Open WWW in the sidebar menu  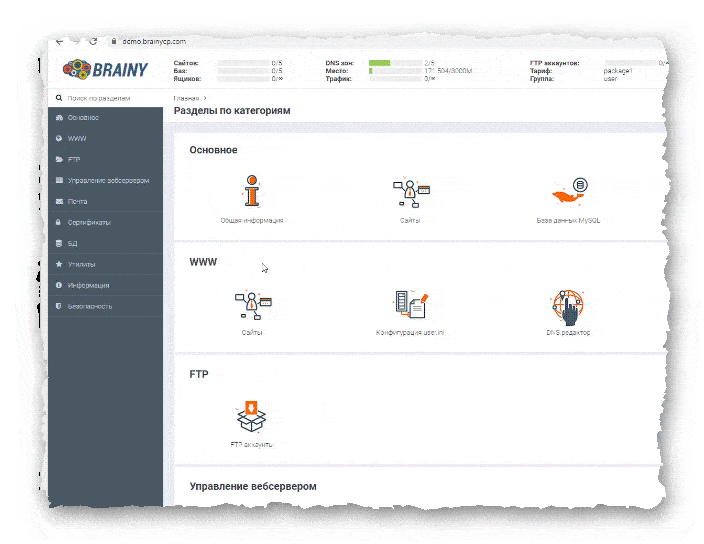click(106, 138)
